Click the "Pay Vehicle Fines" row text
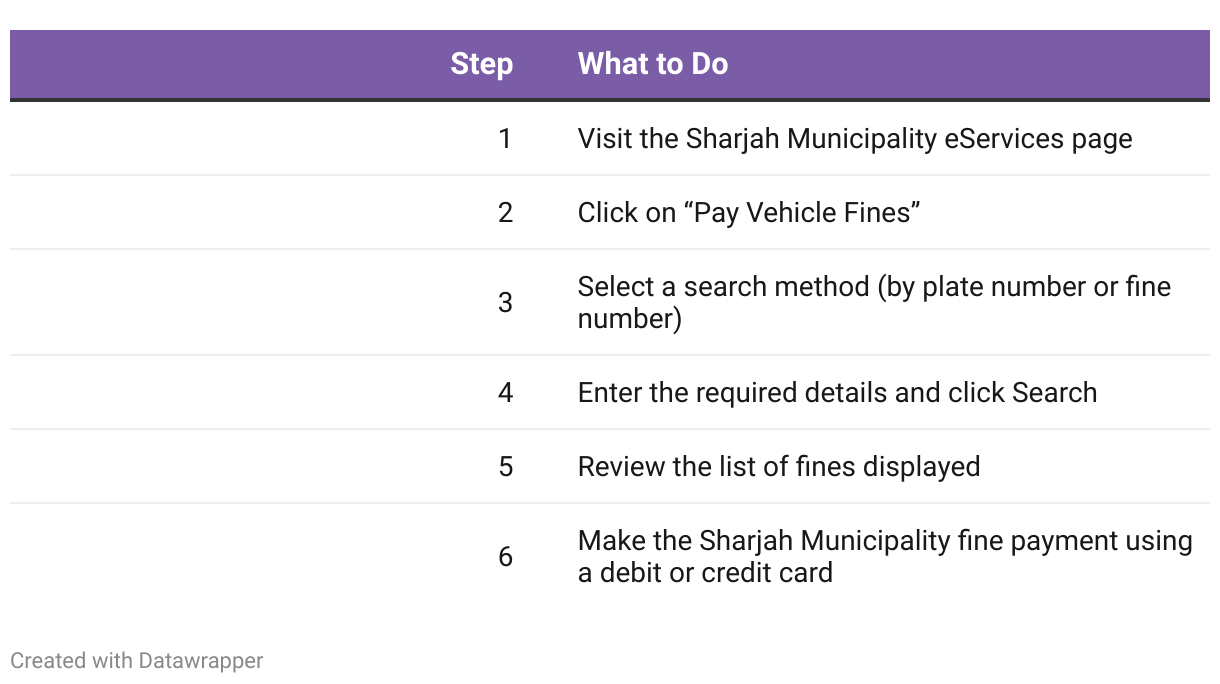The height and width of the screenshot is (684, 1220). (x=749, y=212)
